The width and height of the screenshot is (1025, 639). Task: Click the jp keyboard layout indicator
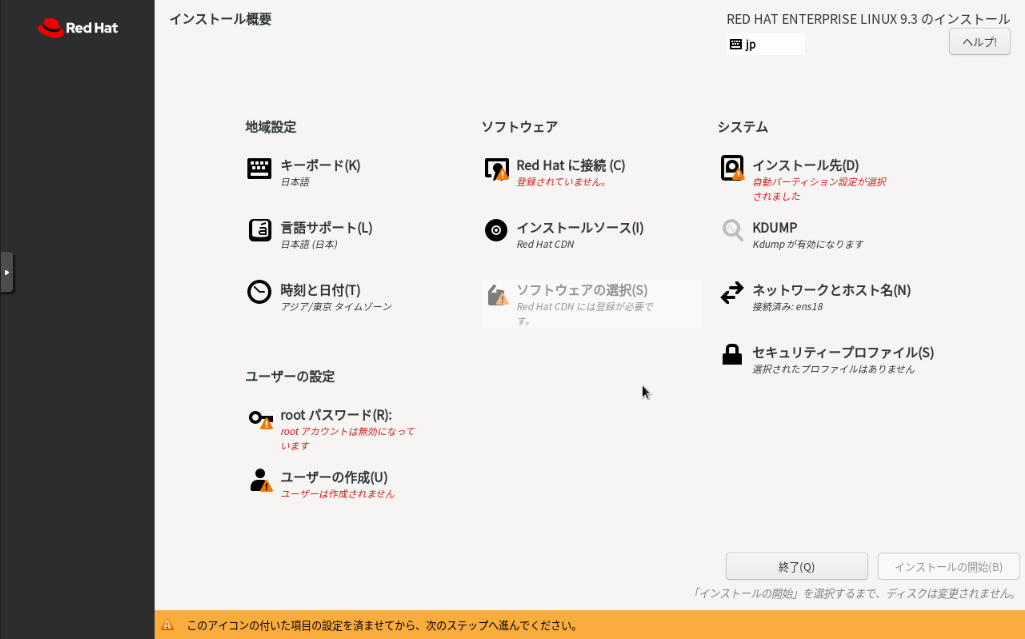click(x=765, y=44)
